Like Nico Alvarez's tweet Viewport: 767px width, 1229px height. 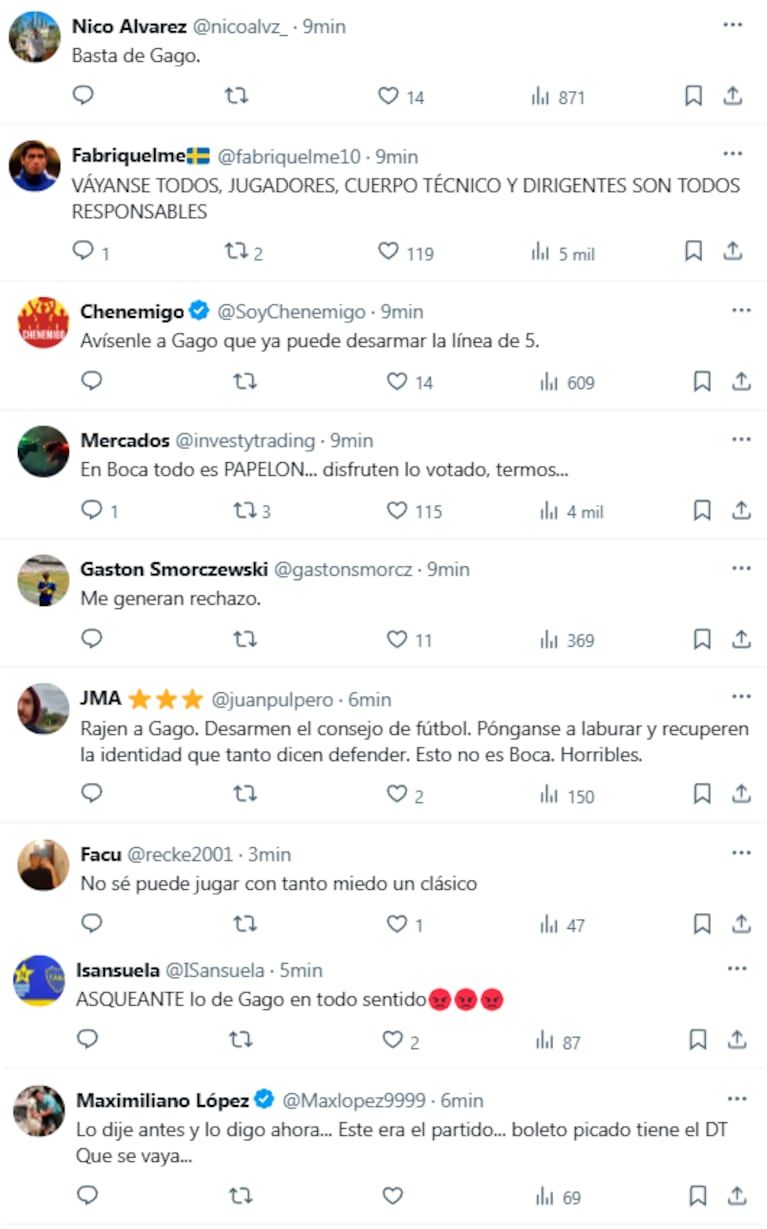coord(388,96)
